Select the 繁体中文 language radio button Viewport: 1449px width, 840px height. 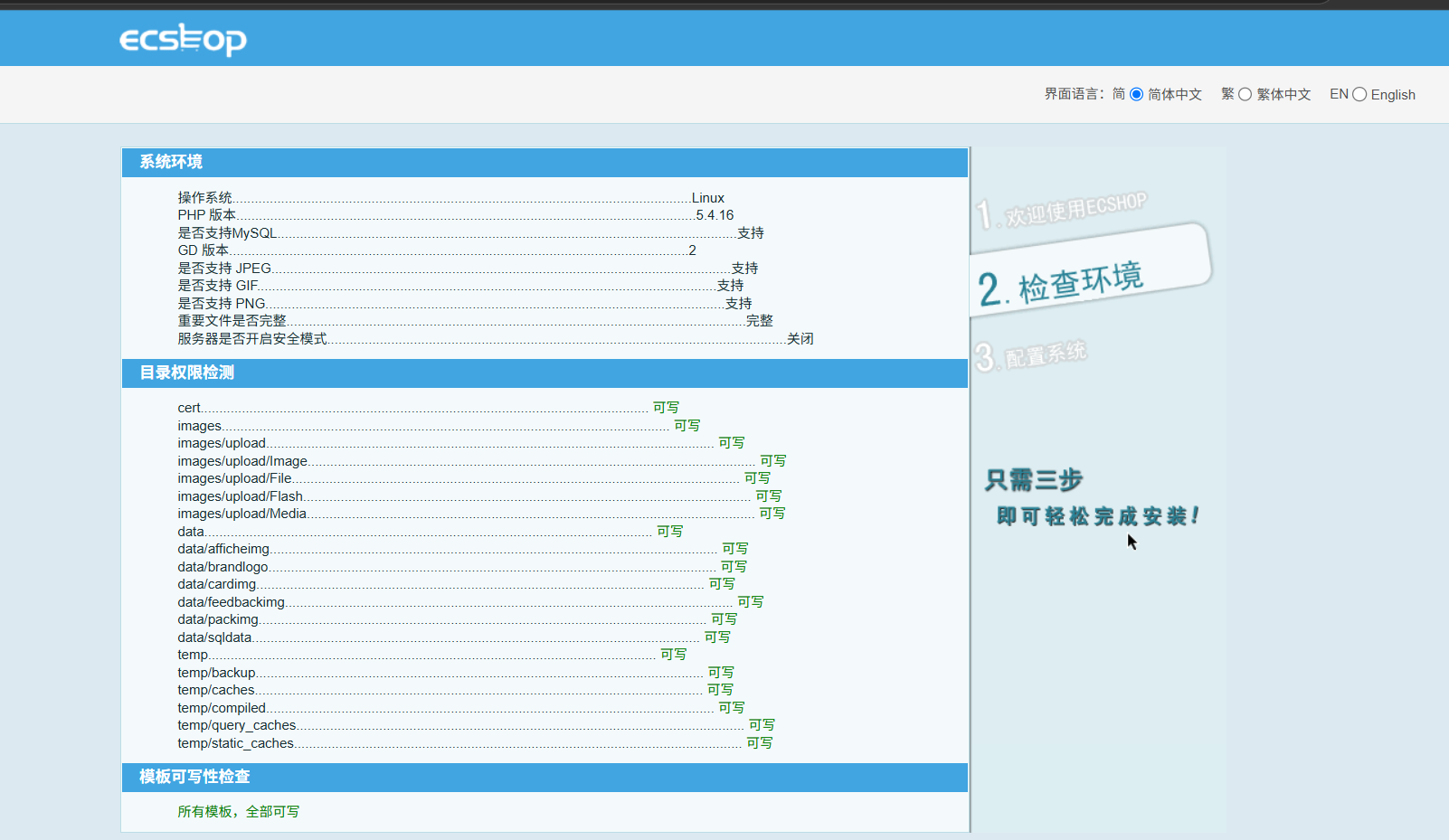(1245, 94)
